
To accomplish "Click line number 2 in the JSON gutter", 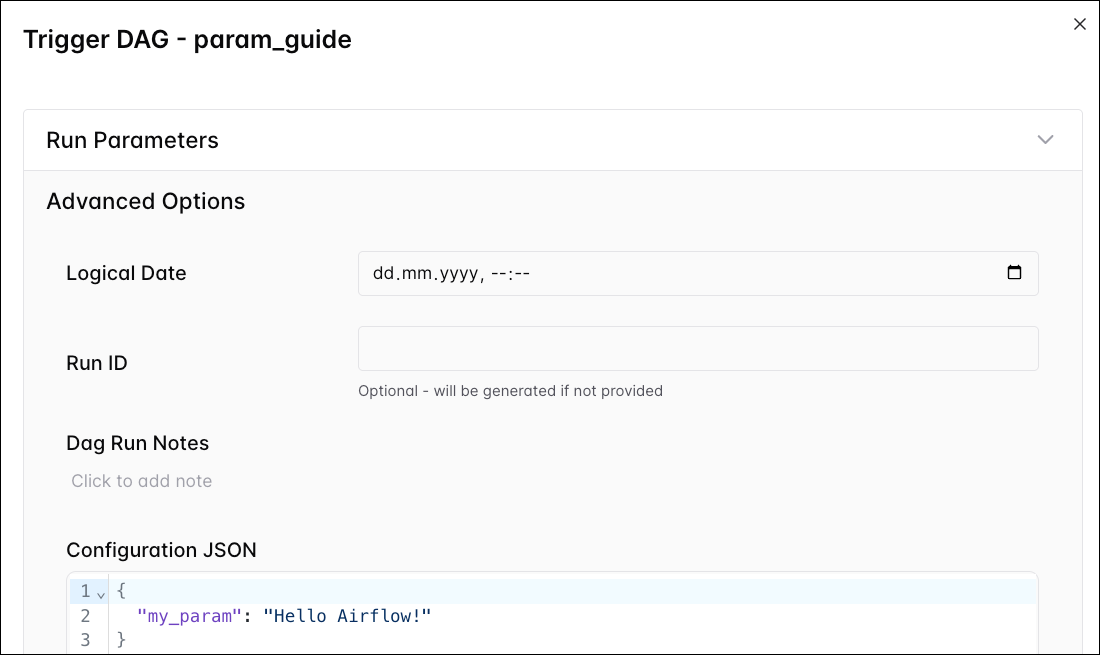I will (x=84, y=616).
